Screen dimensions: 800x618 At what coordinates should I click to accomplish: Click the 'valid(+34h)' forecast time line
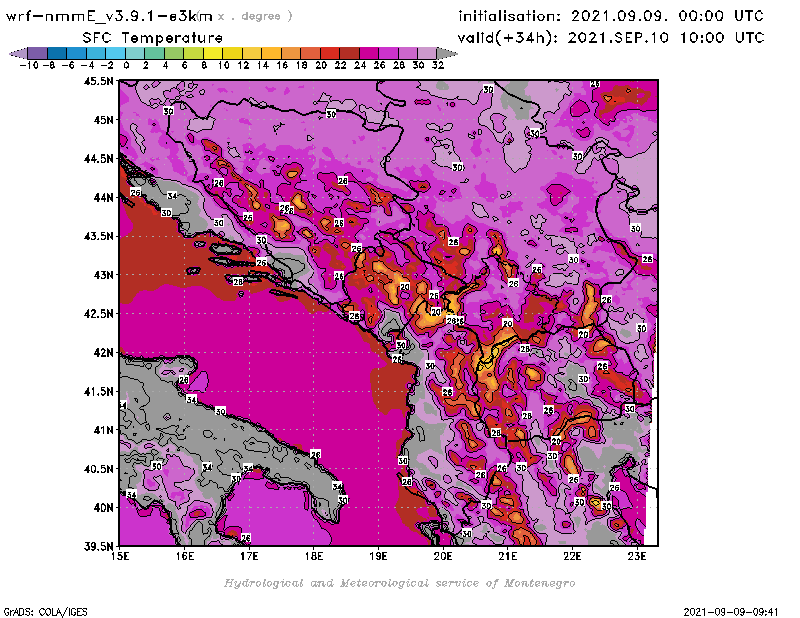coord(611,38)
